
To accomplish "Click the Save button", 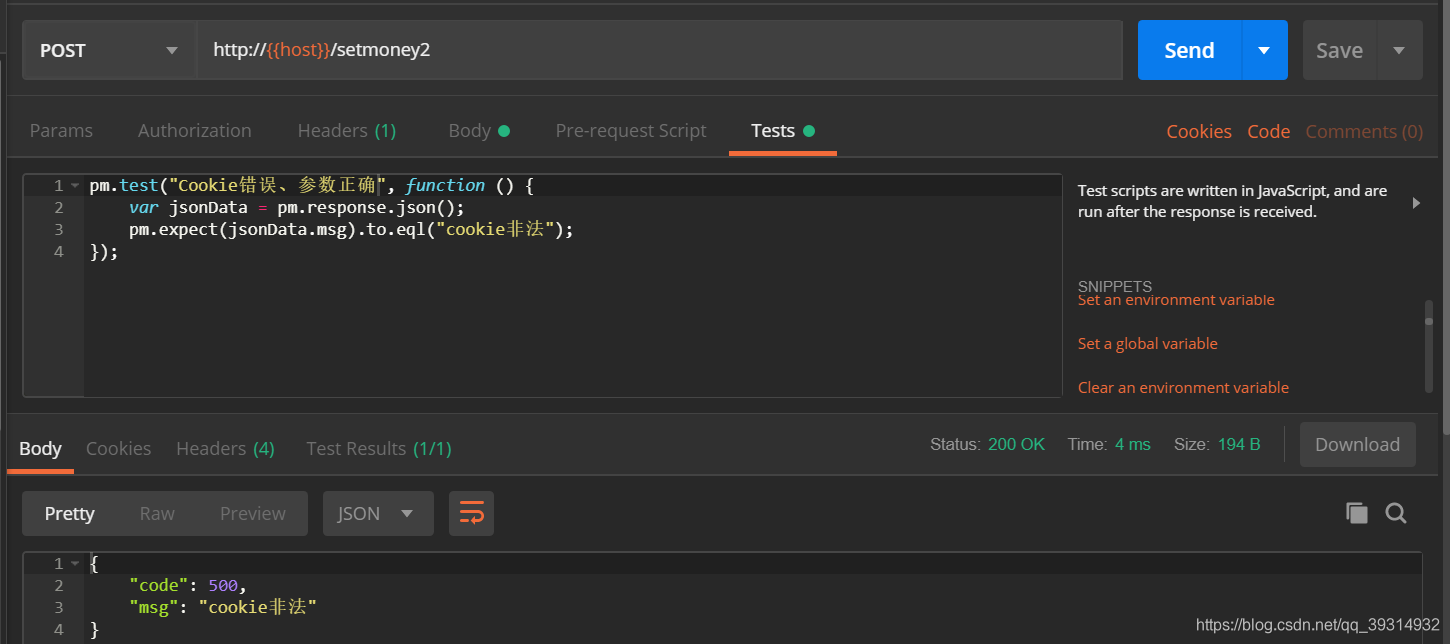I will click(x=1340, y=50).
